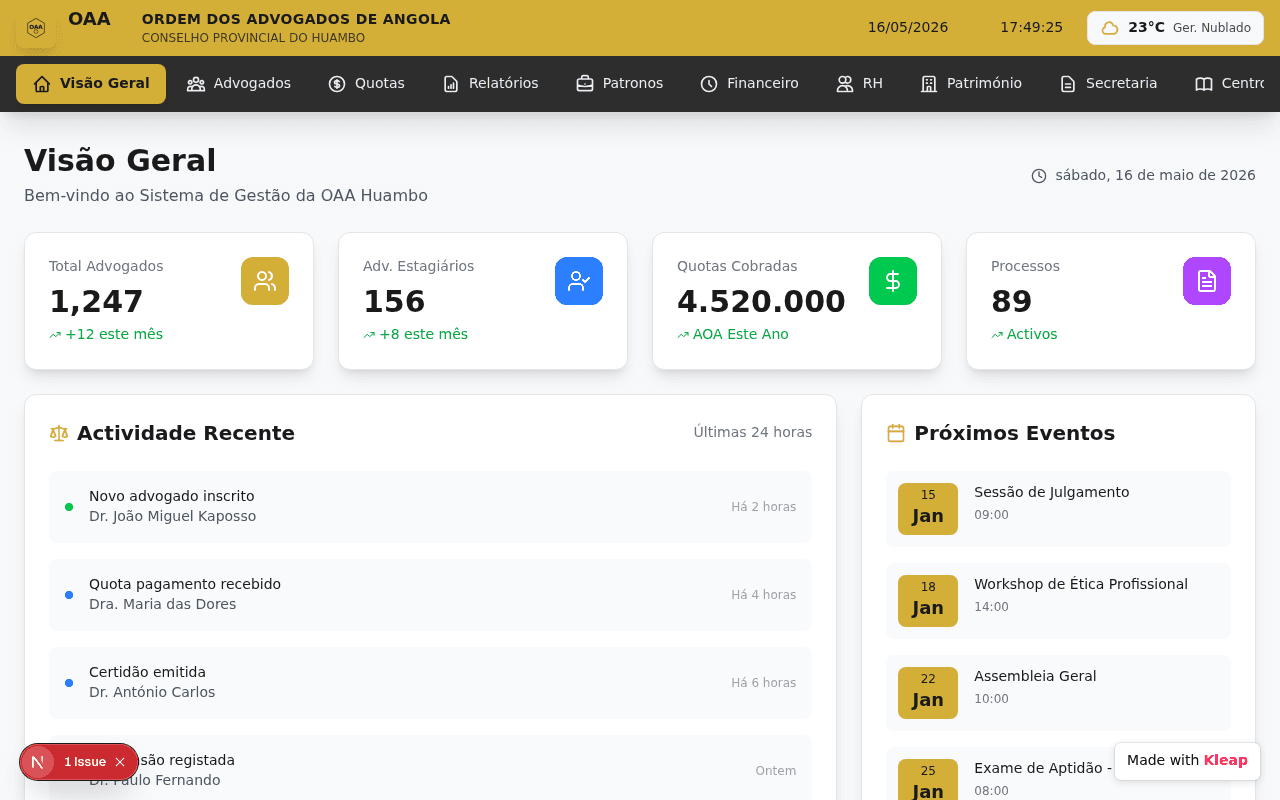Select the Assembleia Geral event
Screen dimensions: 1280x800
[1058, 693]
